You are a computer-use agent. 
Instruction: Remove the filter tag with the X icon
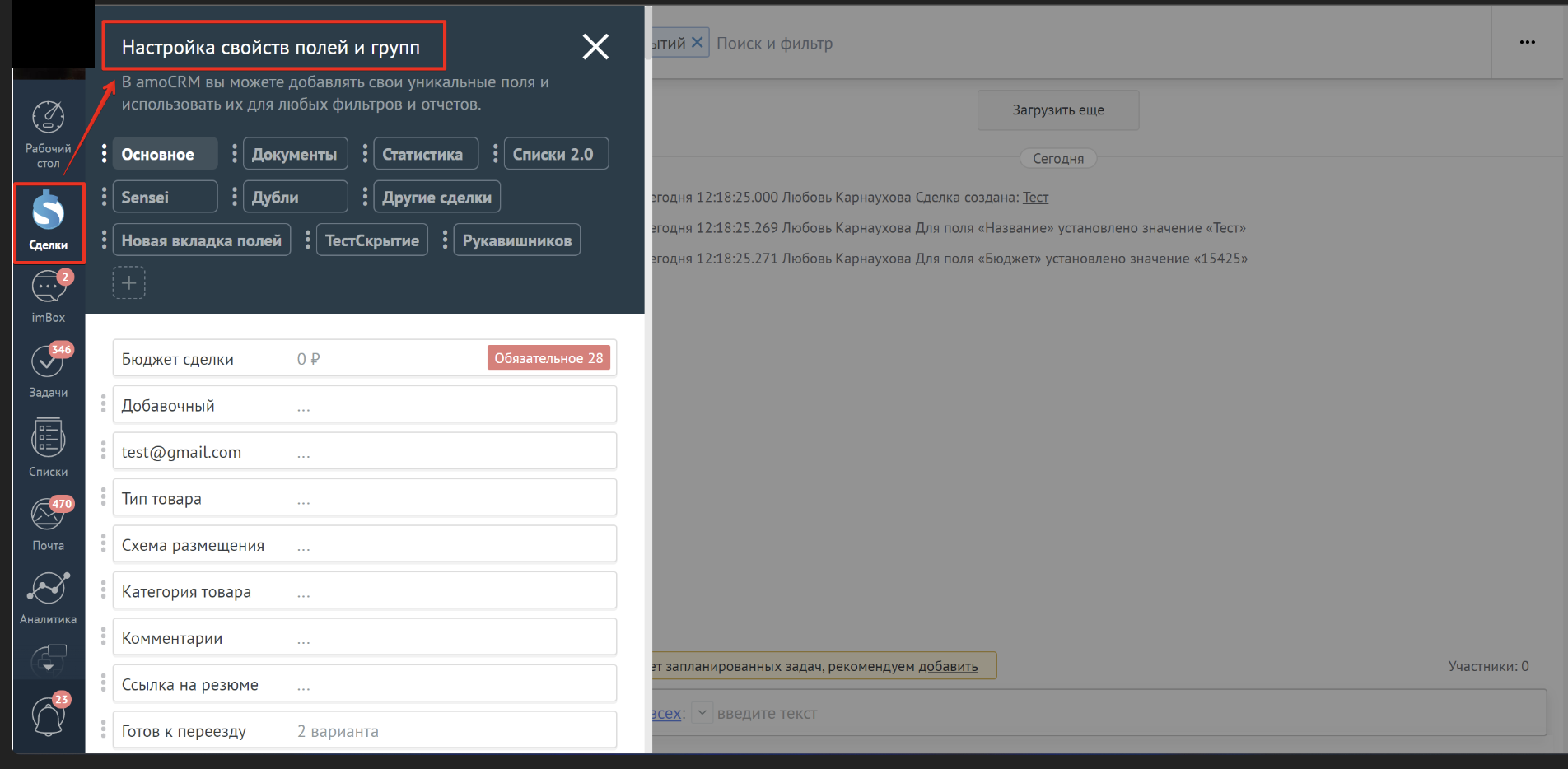click(697, 42)
